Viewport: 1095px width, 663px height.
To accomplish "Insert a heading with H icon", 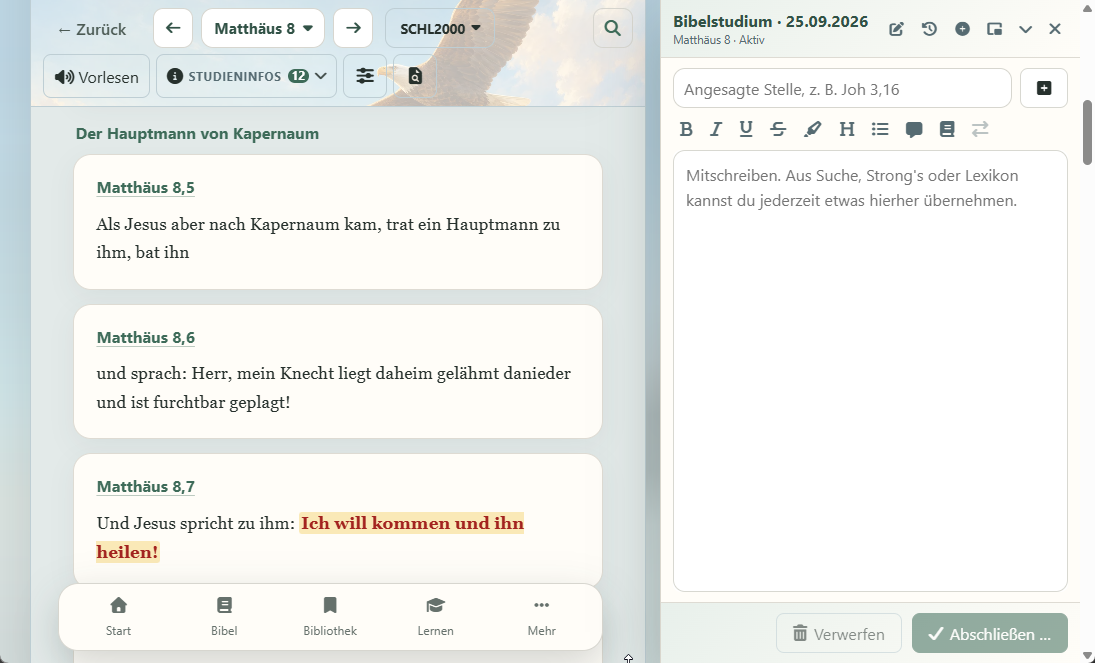I will (846, 129).
